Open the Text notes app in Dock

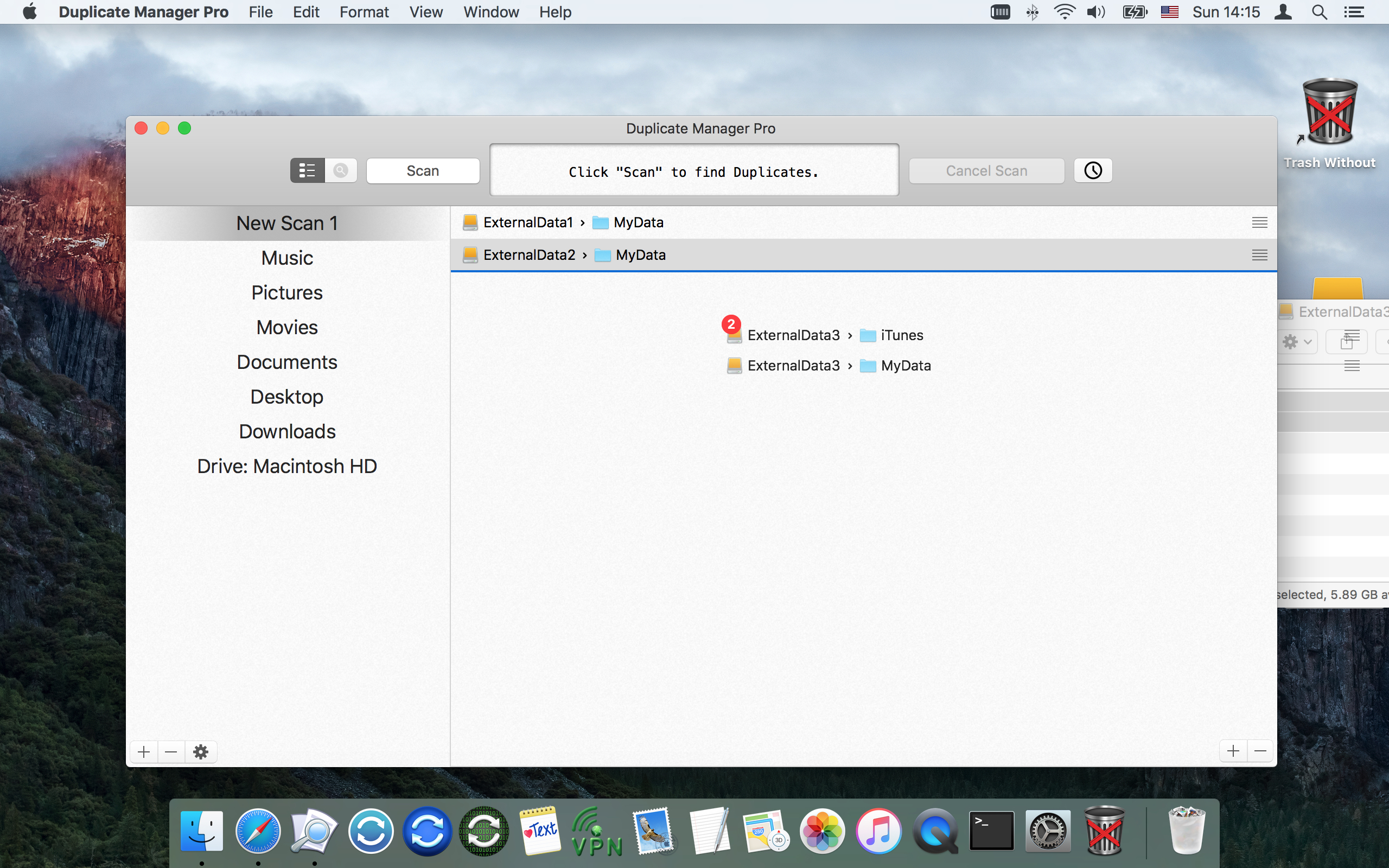click(x=540, y=831)
